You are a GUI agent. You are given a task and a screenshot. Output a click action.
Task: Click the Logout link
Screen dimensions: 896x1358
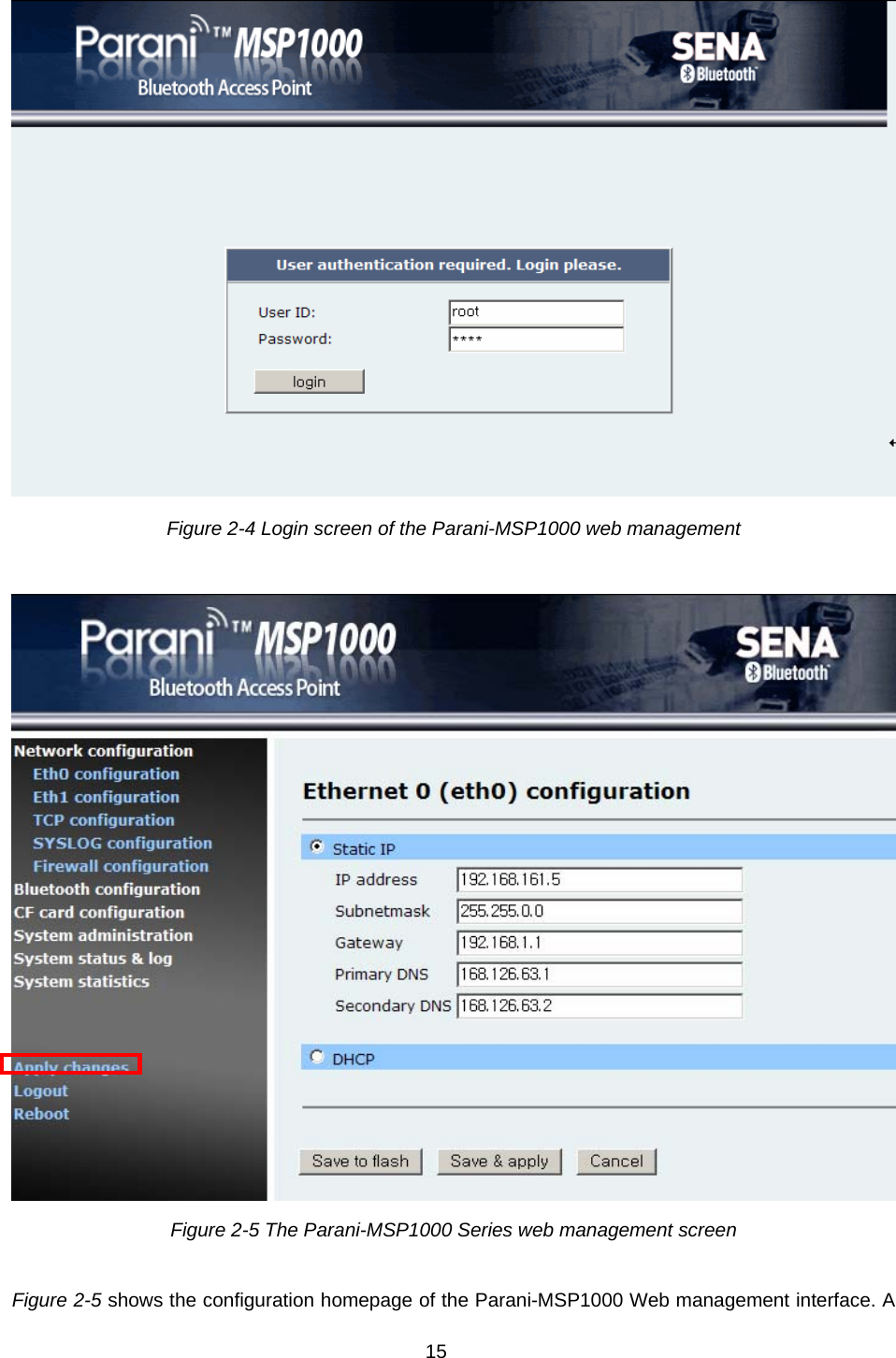pyautogui.click(x=40, y=1091)
